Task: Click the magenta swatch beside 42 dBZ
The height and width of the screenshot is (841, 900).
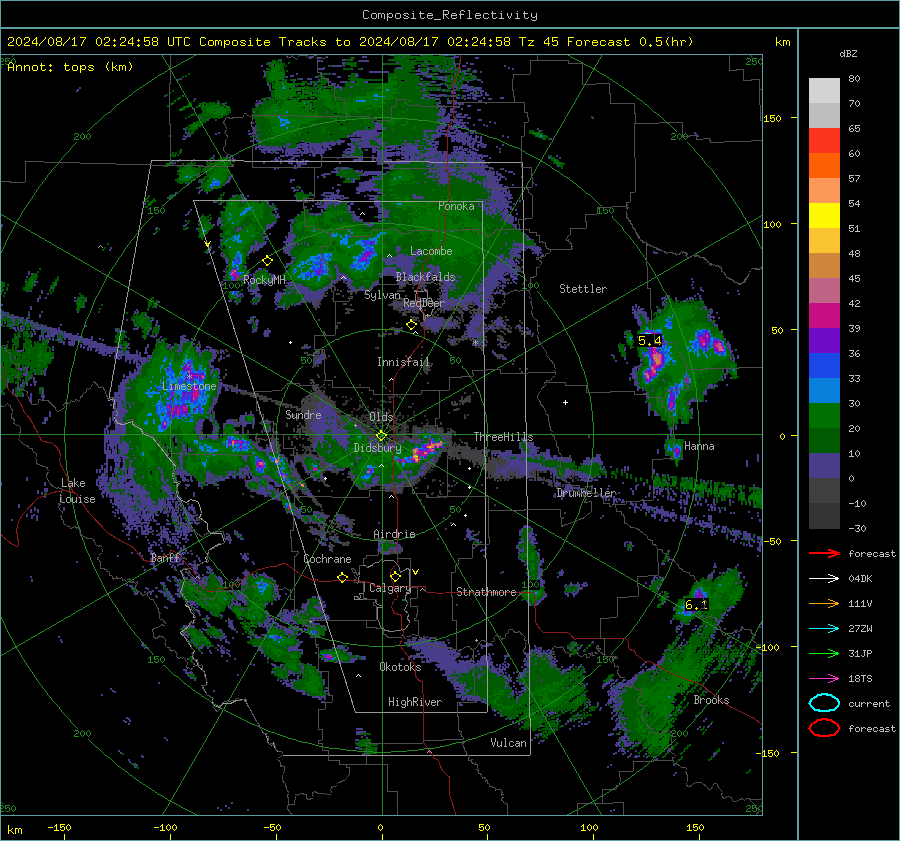Action: click(x=824, y=316)
